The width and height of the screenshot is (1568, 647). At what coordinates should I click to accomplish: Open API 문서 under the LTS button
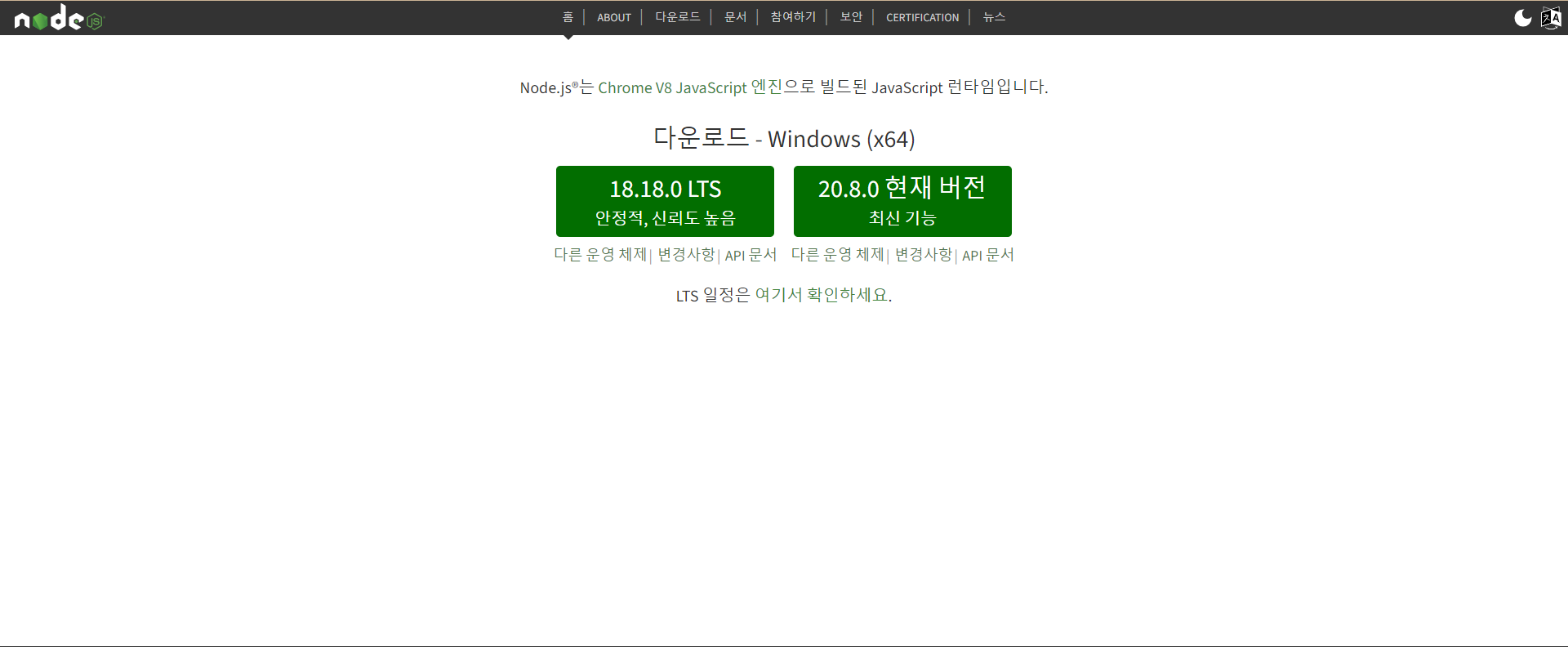point(751,255)
